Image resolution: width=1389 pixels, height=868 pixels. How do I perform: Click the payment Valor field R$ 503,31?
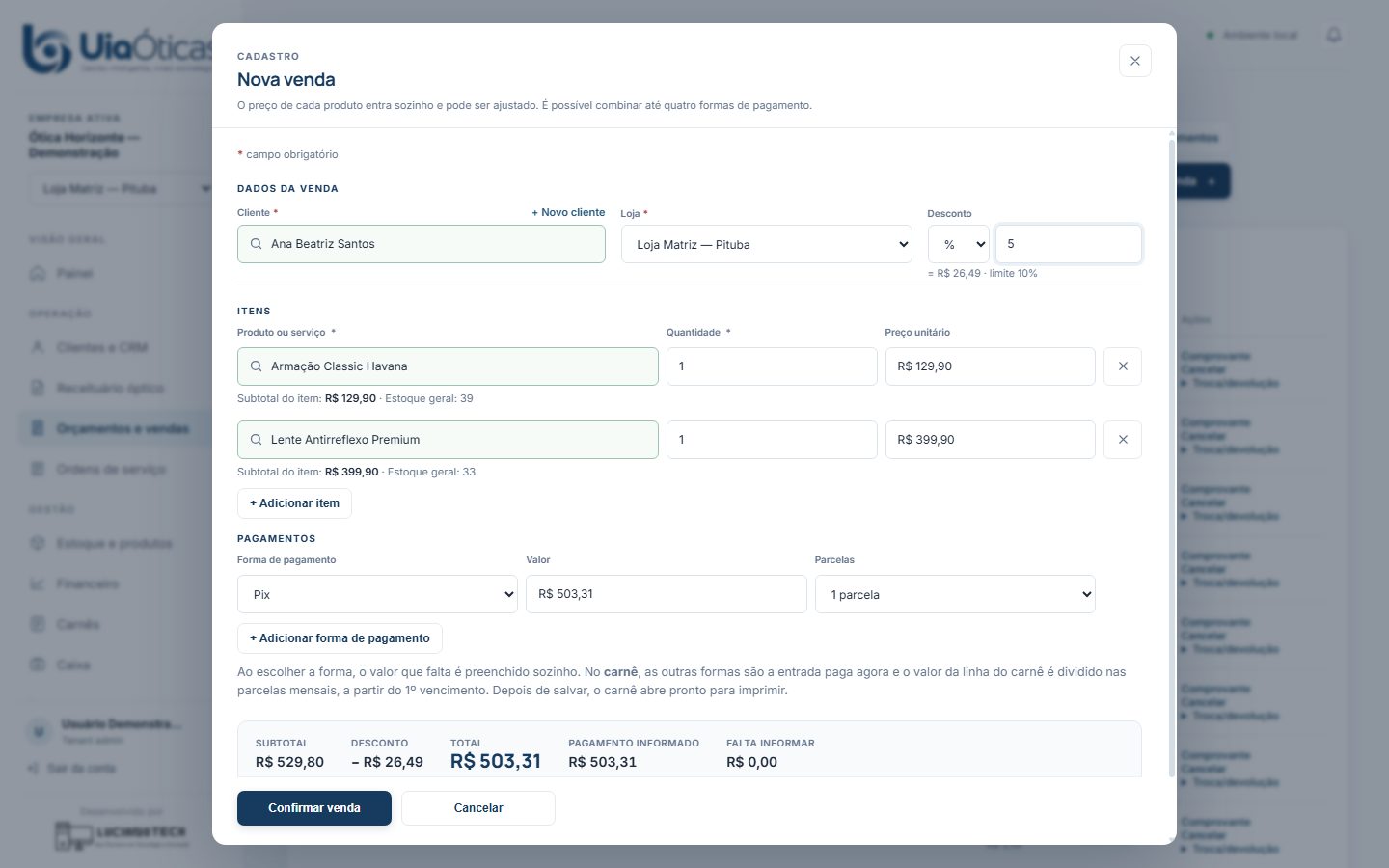click(x=667, y=594)
